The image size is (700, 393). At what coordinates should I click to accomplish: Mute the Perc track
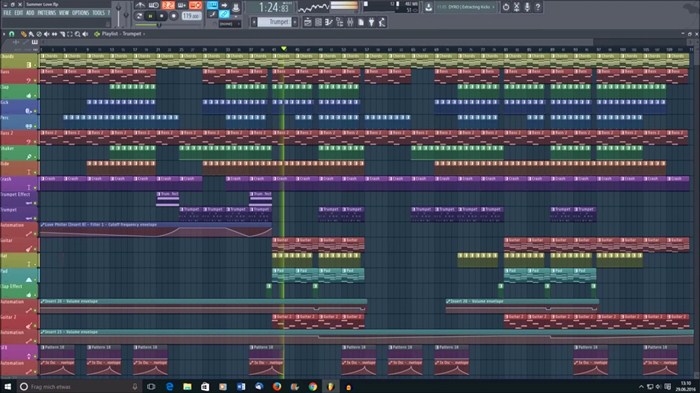(35, 126)
